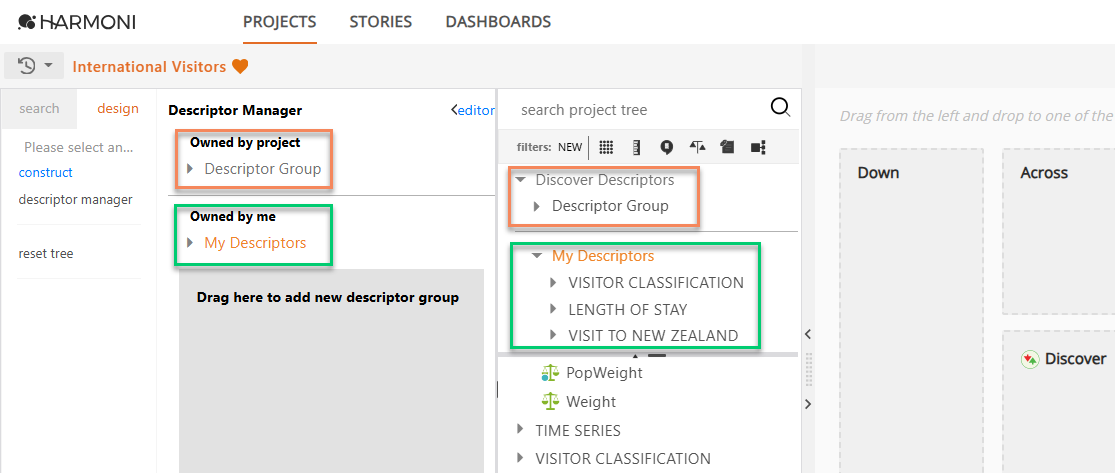Image resolution: width=1115 pixels, height=473 pixels.
Task: Click the vertical splitter grip handle
Action: pos(808,368)
